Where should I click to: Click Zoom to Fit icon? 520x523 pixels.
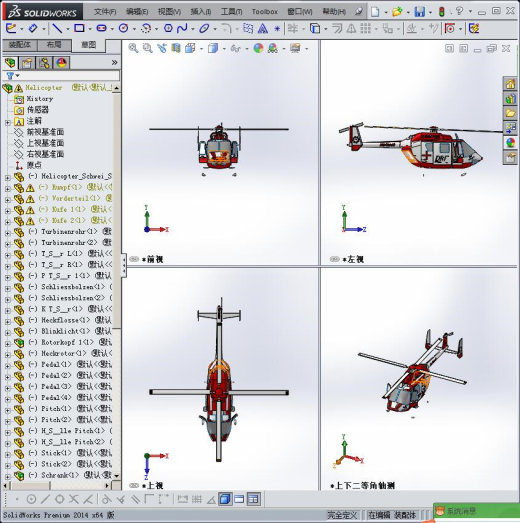(133, 48)
